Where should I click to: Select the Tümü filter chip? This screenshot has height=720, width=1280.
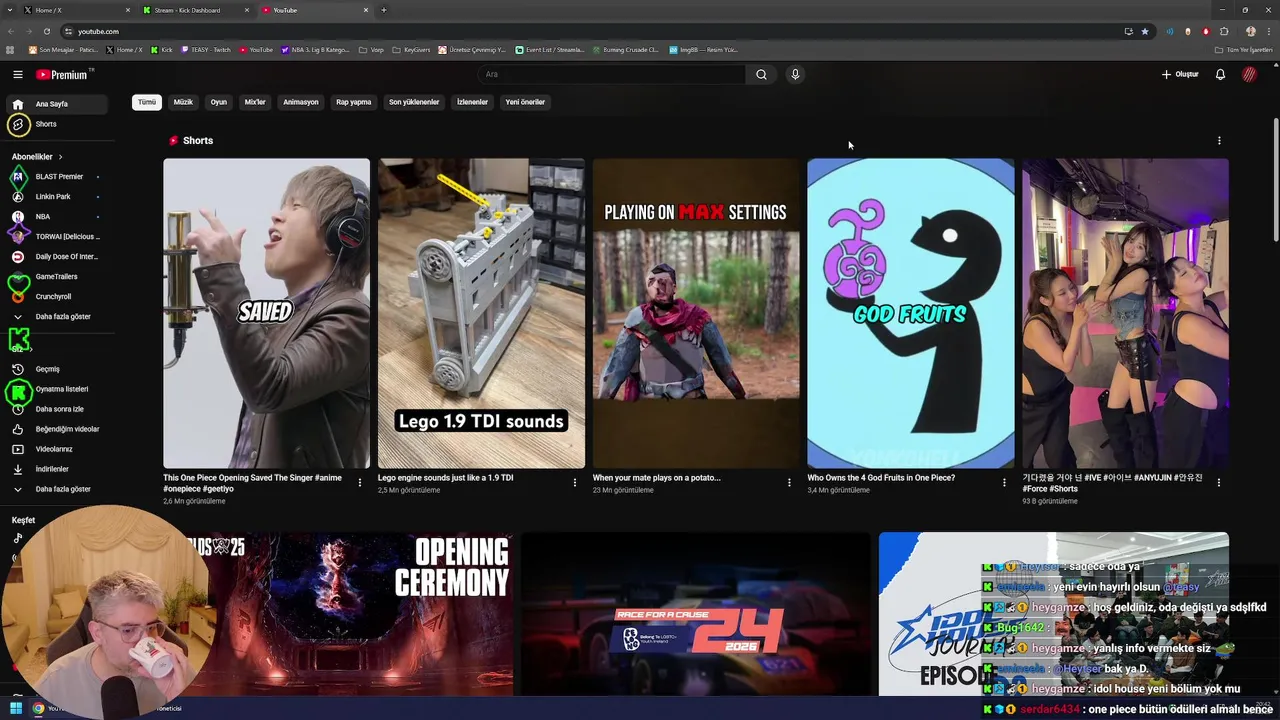coord(147,102)
